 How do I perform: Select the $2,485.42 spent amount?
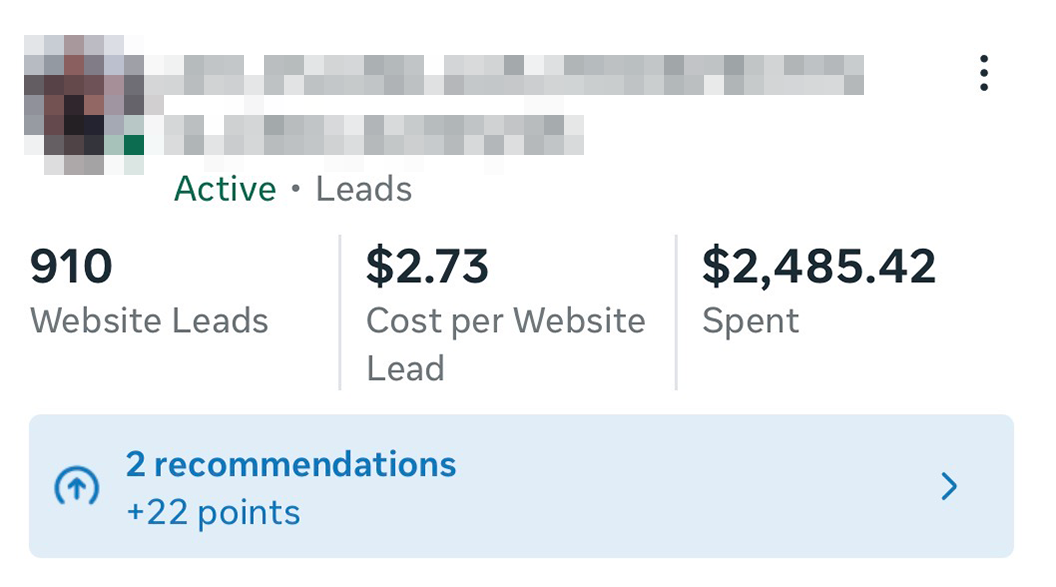[818, 267]
